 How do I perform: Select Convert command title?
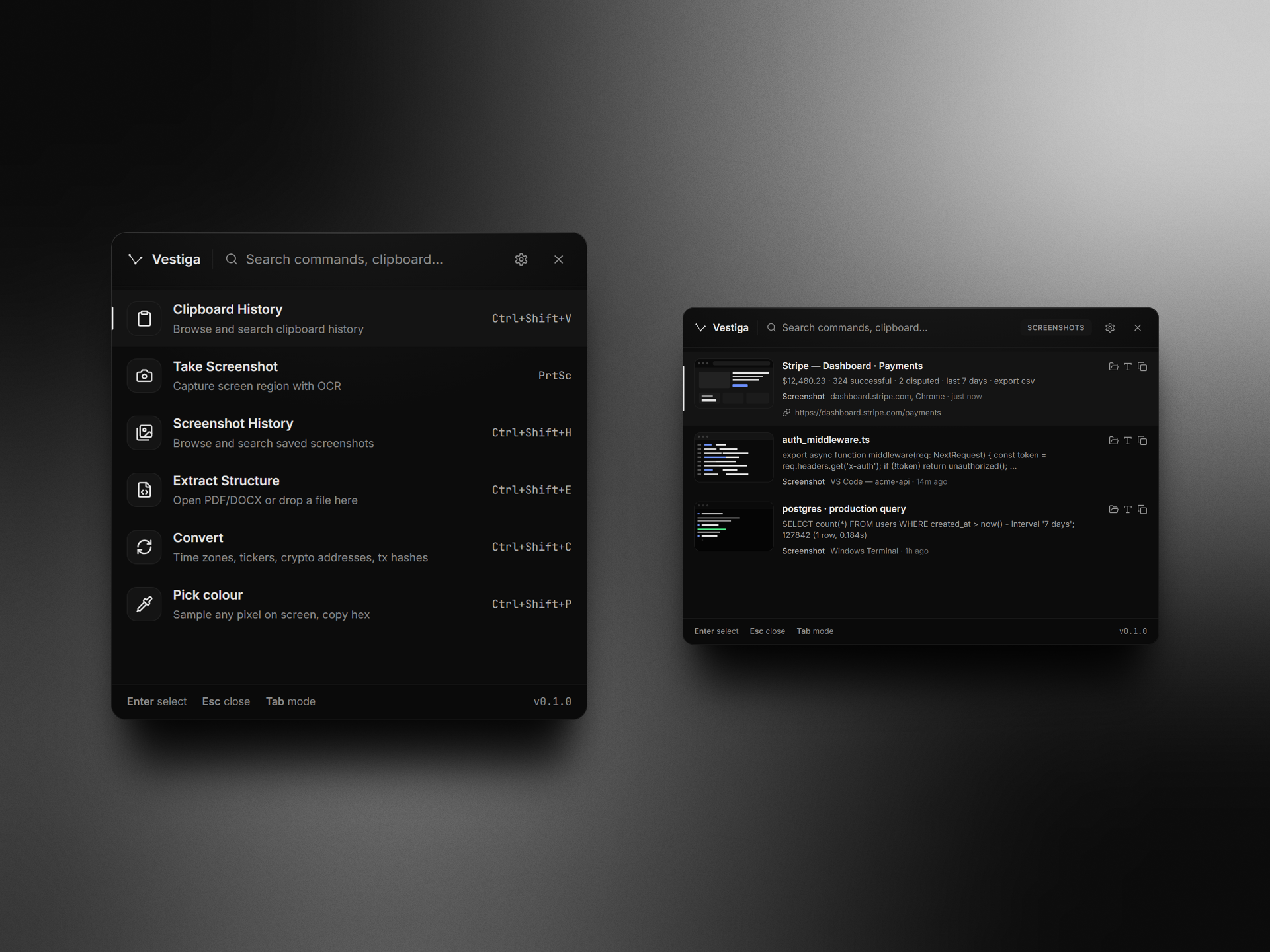pos(198,537)
